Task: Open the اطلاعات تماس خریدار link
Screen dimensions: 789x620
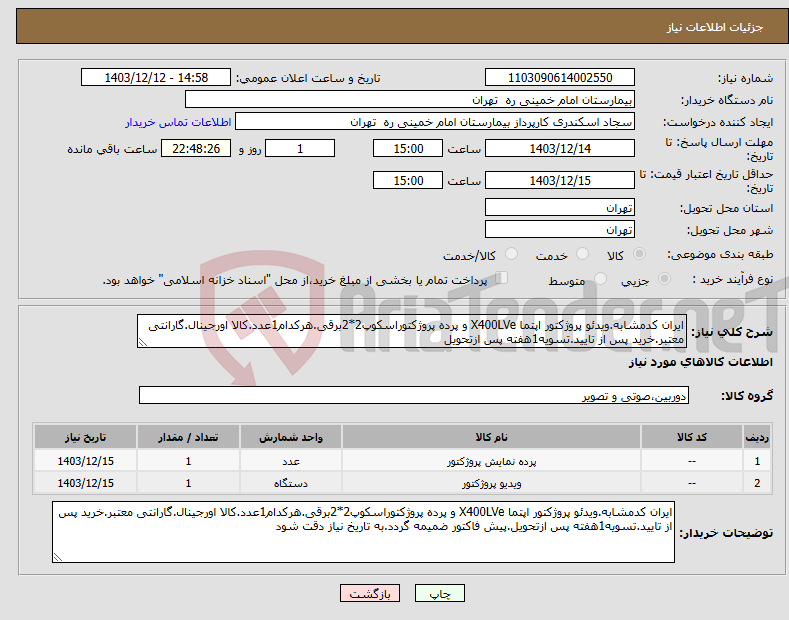Action: pos(178,122)
